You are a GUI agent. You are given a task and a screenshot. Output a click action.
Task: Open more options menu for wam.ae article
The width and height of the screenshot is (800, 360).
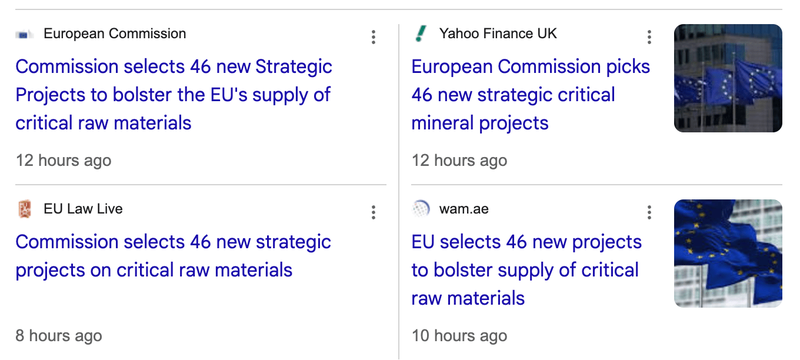[x=649, y=212]
